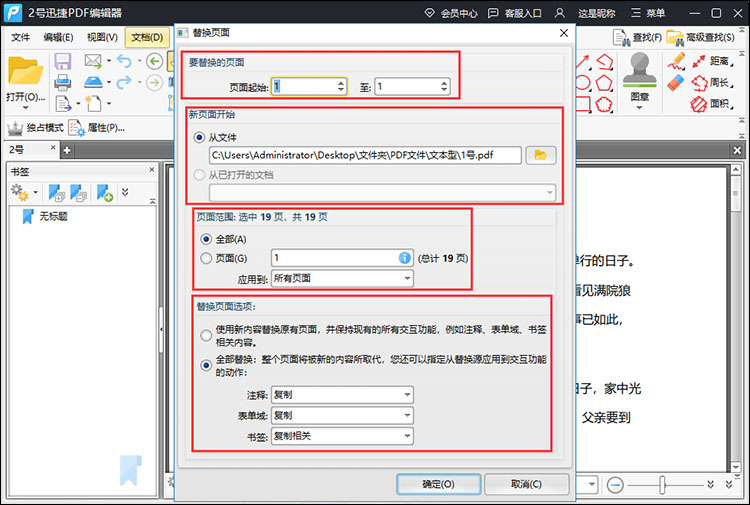Click the Open folder icon
Screen dimensions: 750x505
[25, 70]
